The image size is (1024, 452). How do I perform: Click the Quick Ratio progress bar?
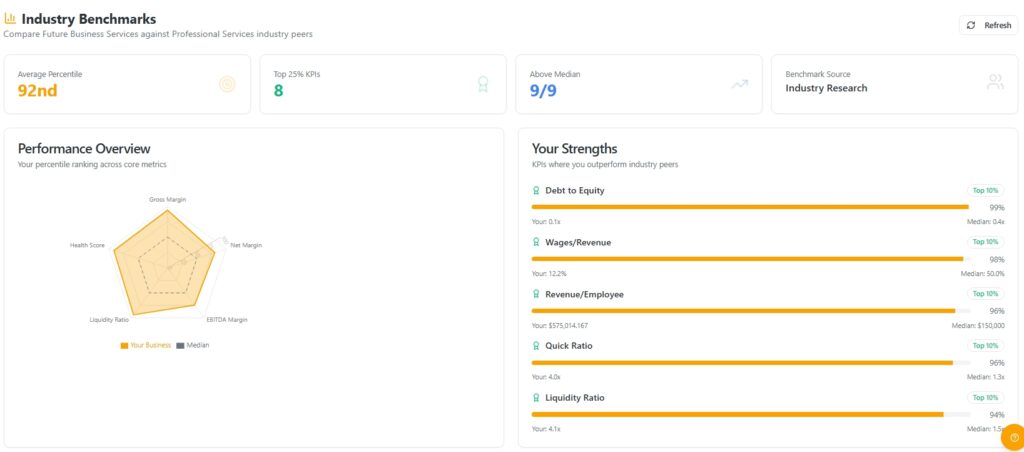point(742,362)
